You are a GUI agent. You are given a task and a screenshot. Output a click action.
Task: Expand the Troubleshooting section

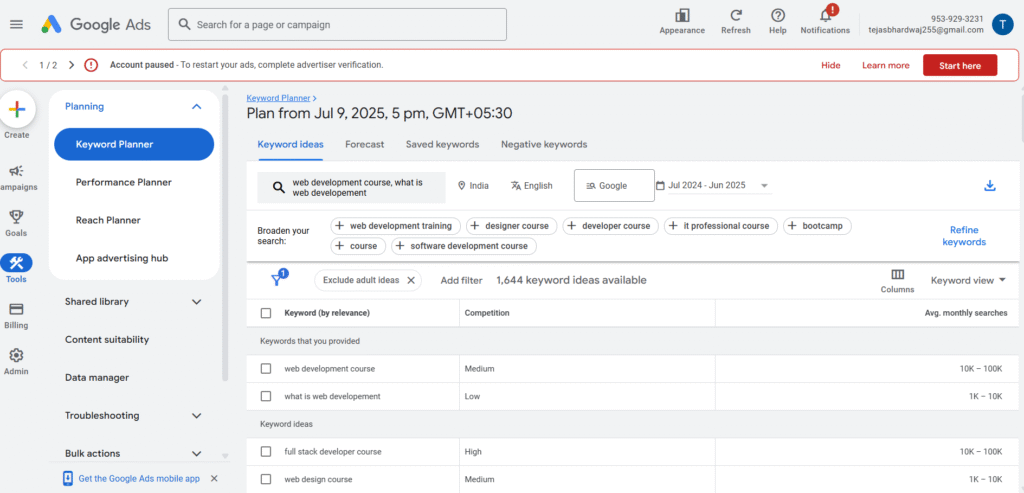tap(197, 415)
